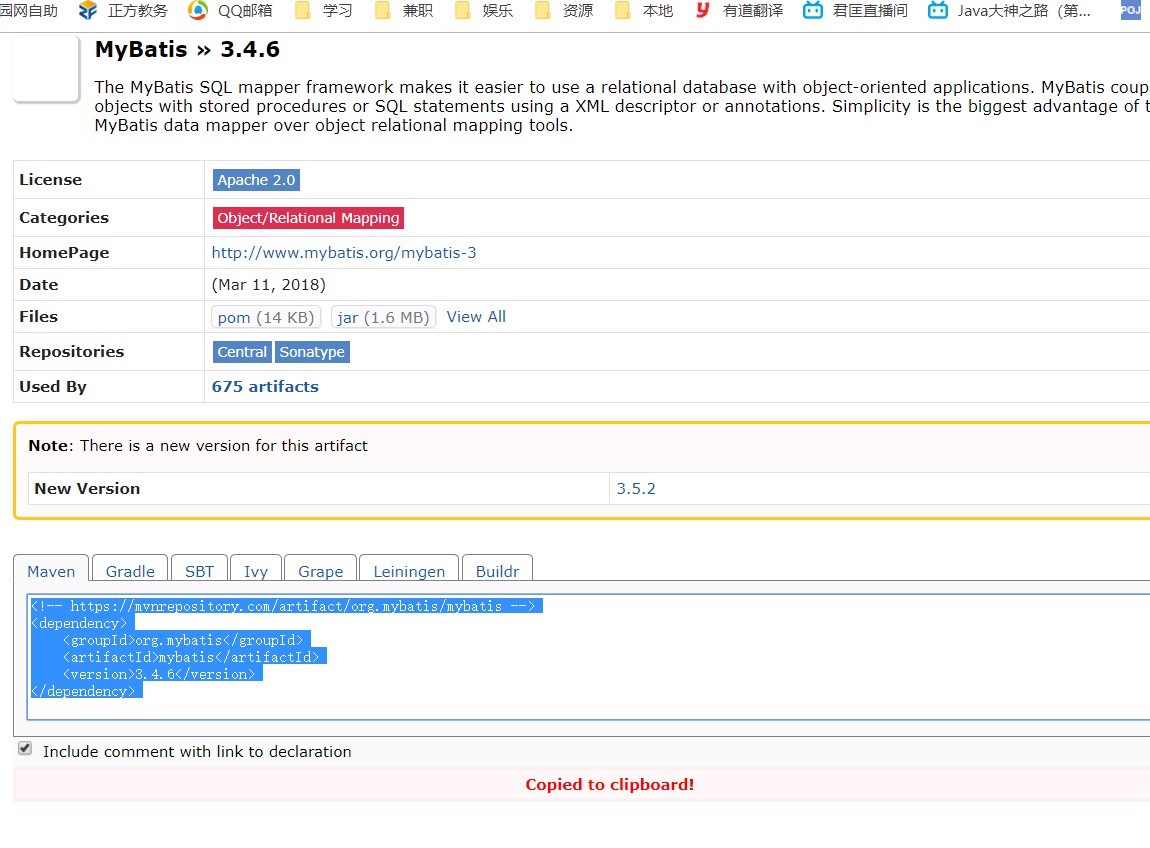Click the View All files link
This screenshot has height=848, width=1150.
coord(476,317)
